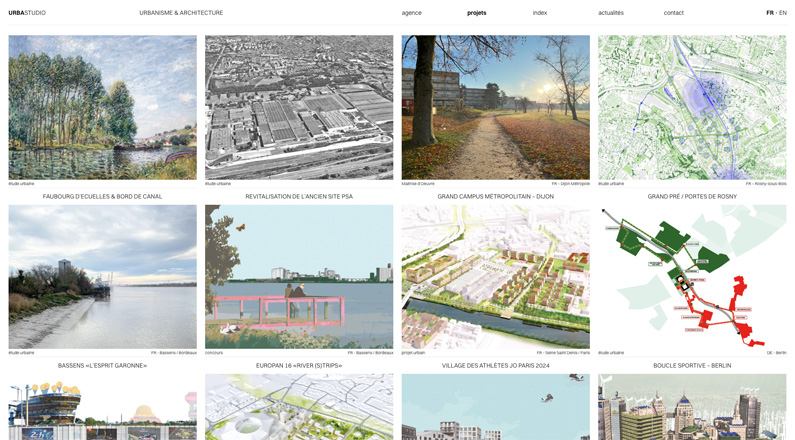Viewport: 795px width, 440px height.
Task: Click title EUROPAN 16 «RIVER (S)TRIPS»
Action: pyautogui.click(x=299, y=365)
